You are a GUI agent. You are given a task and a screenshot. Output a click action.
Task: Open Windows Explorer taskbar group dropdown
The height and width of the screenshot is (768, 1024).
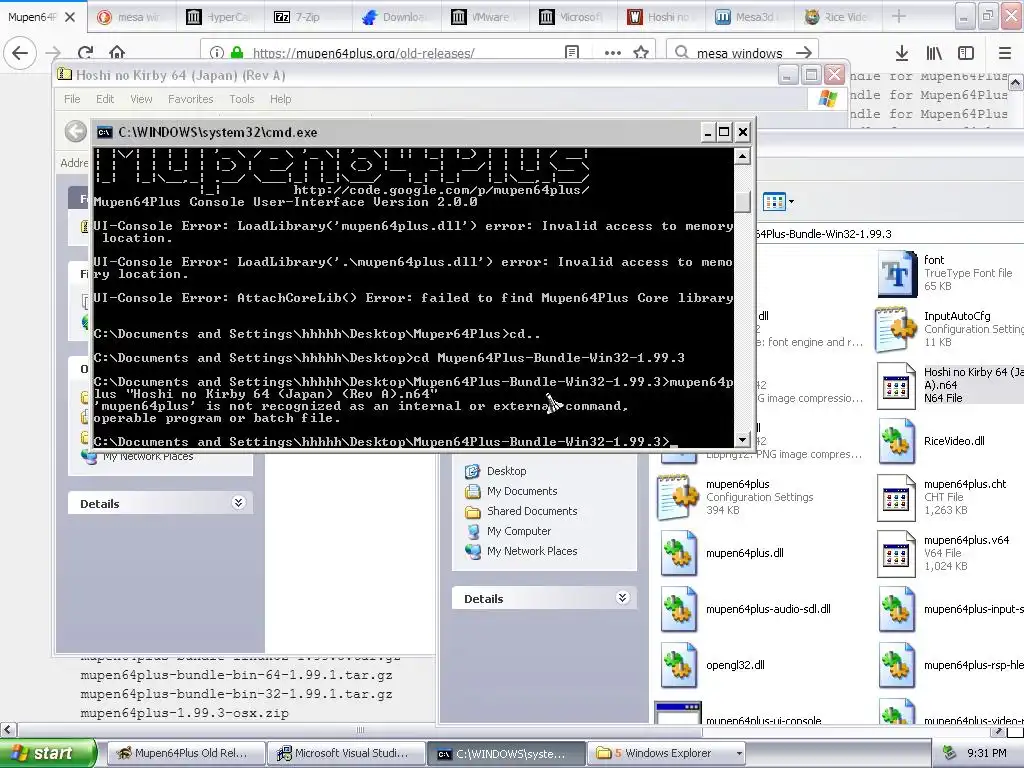click(x=739, y=753)
